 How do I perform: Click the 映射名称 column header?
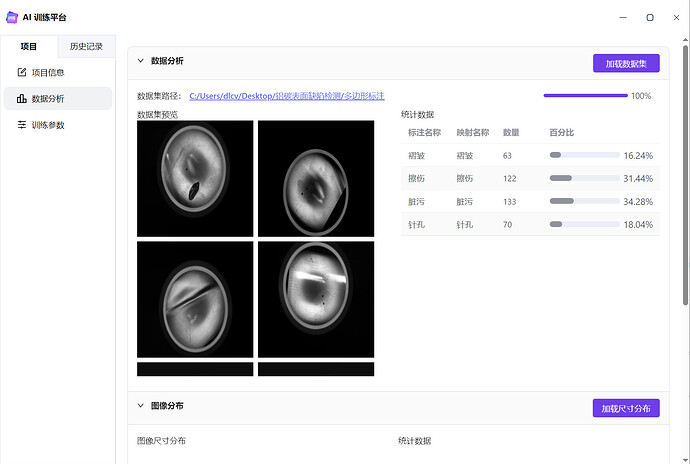click(473, 133)
